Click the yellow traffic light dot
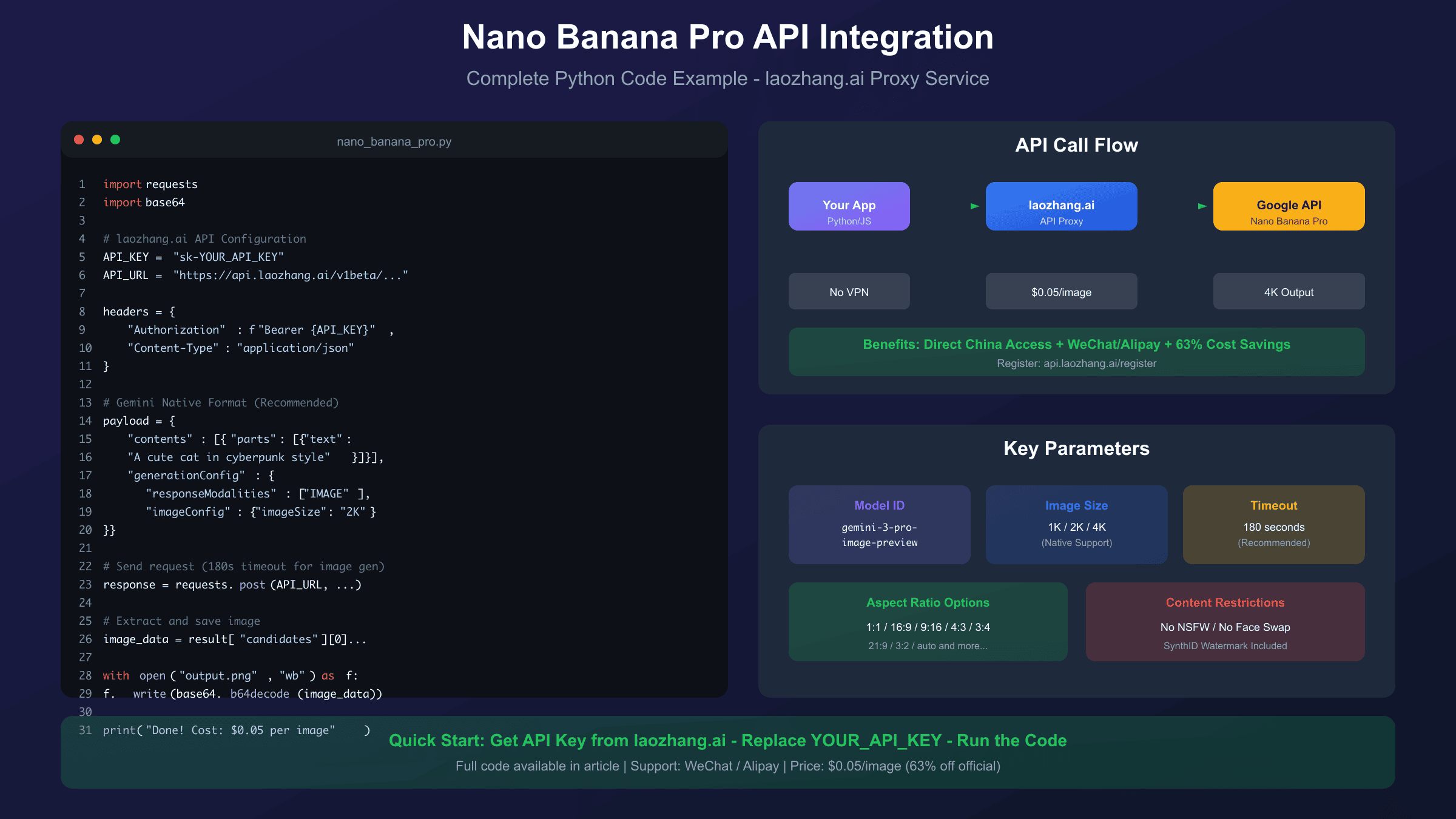1456x819 pixels. coord(97,139)
